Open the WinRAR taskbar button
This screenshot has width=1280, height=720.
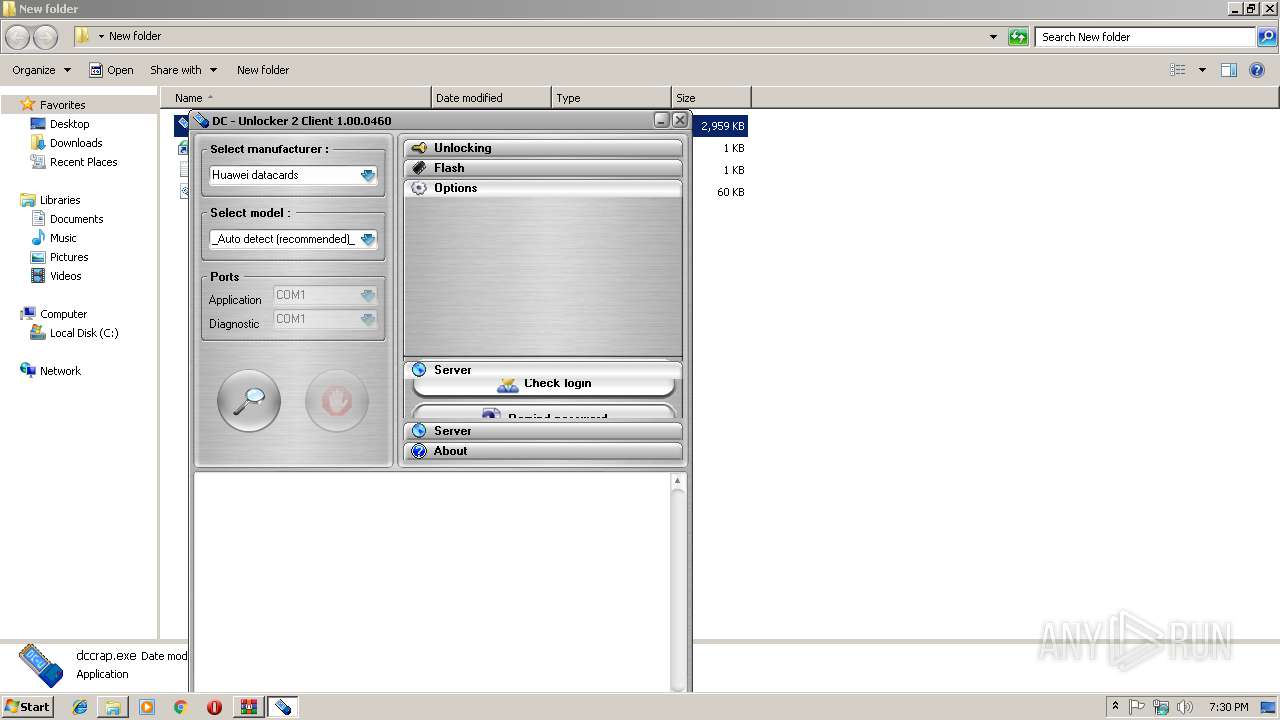(248, 707)
